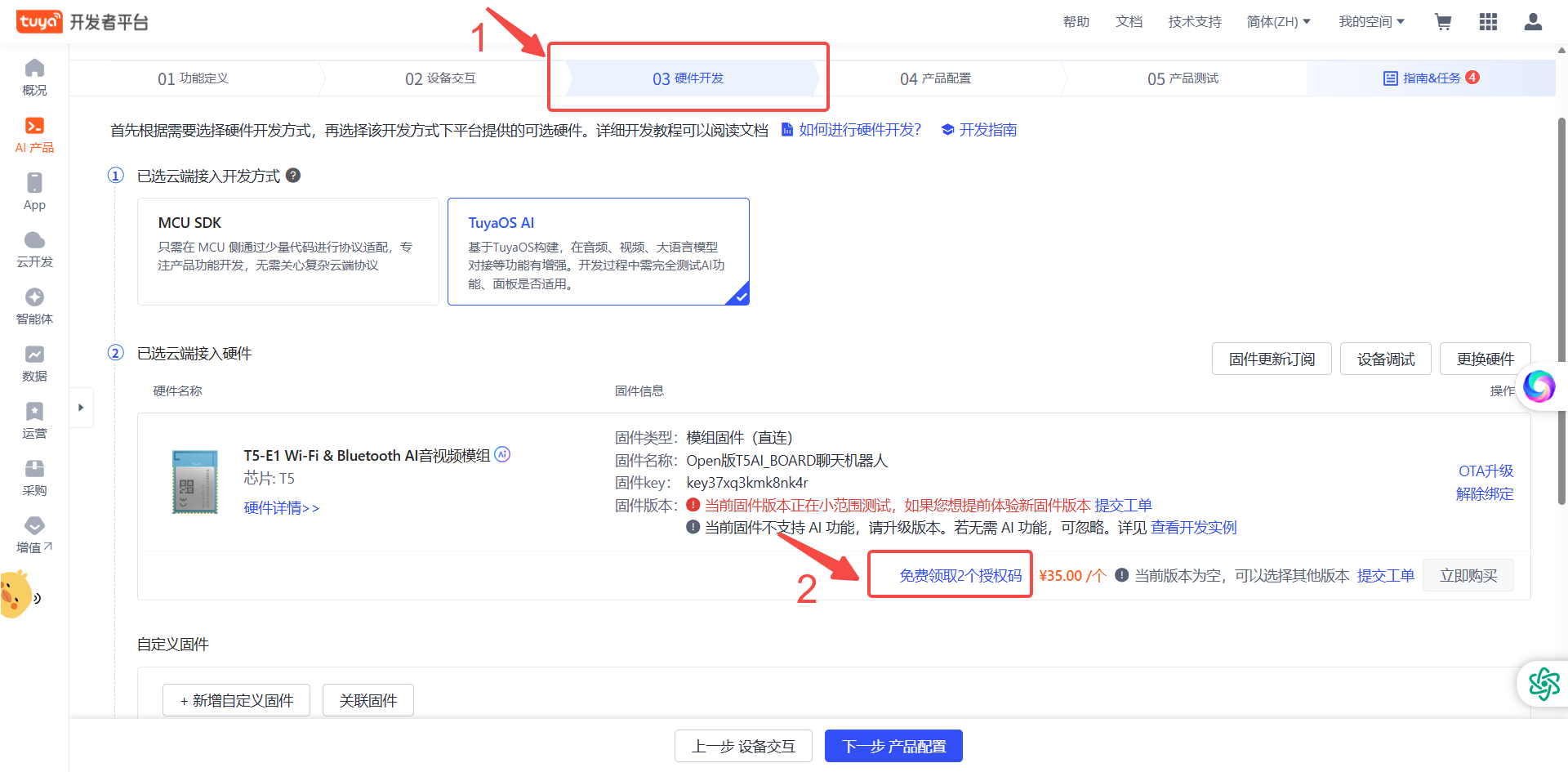
Task: Open the shopping cart icon
Action: point(1443,22)
